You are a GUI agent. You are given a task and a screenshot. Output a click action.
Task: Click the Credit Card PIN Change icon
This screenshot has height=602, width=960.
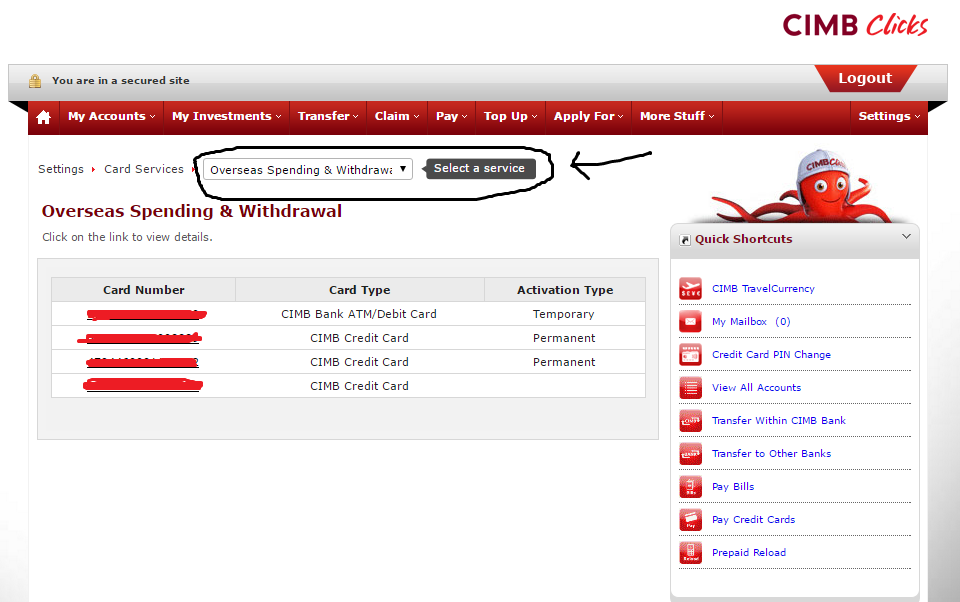[691, 355]
